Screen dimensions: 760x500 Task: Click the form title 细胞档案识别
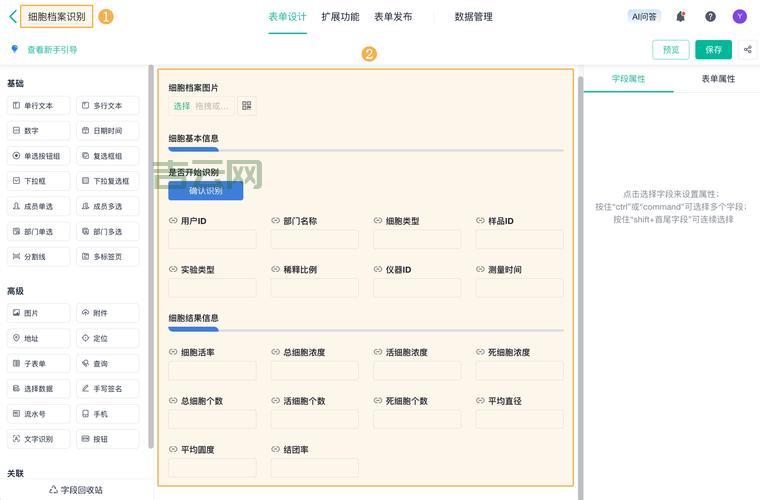coord(57,16)
